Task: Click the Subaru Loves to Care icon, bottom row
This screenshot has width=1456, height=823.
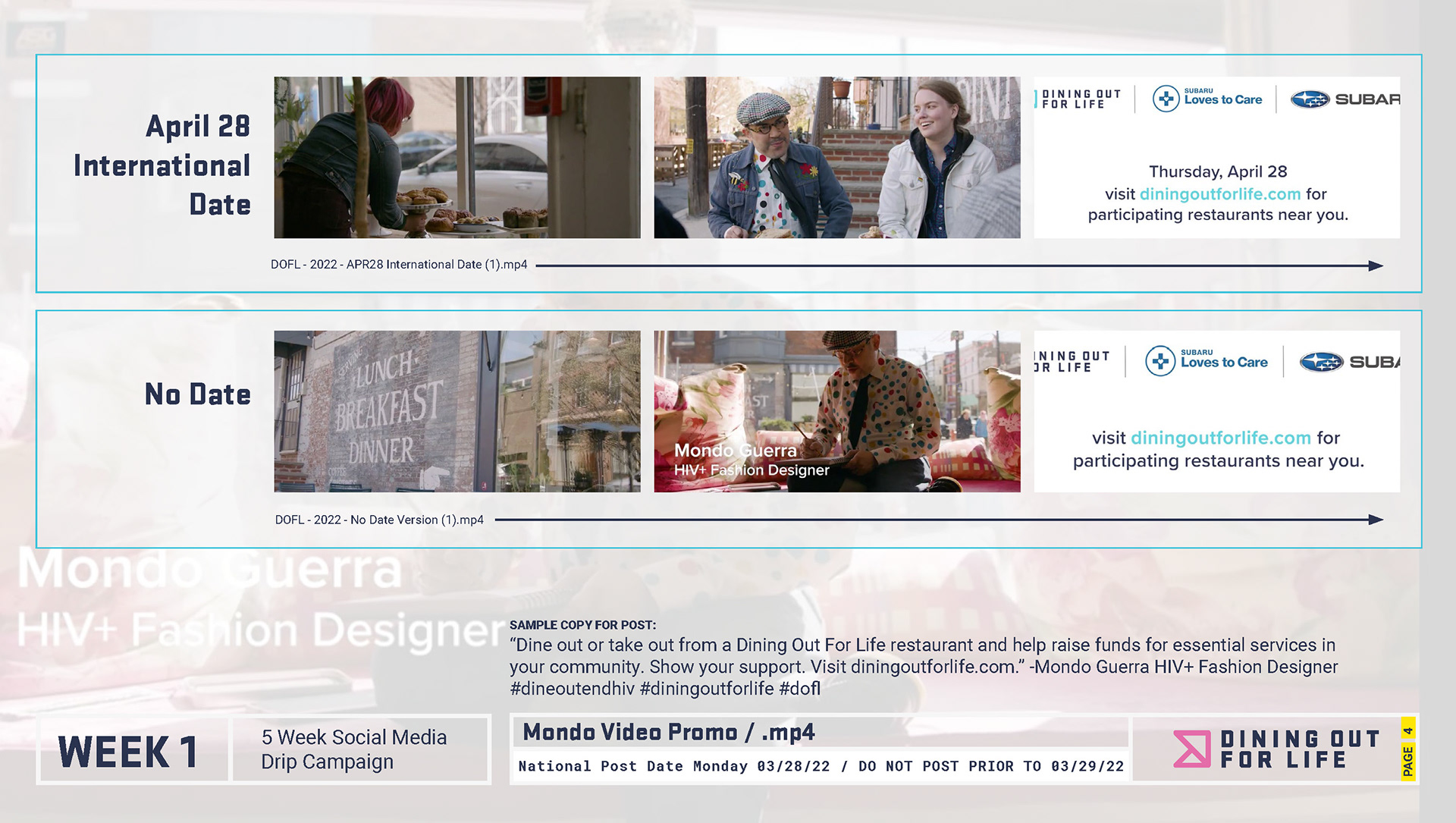Action: (1159, 361)
